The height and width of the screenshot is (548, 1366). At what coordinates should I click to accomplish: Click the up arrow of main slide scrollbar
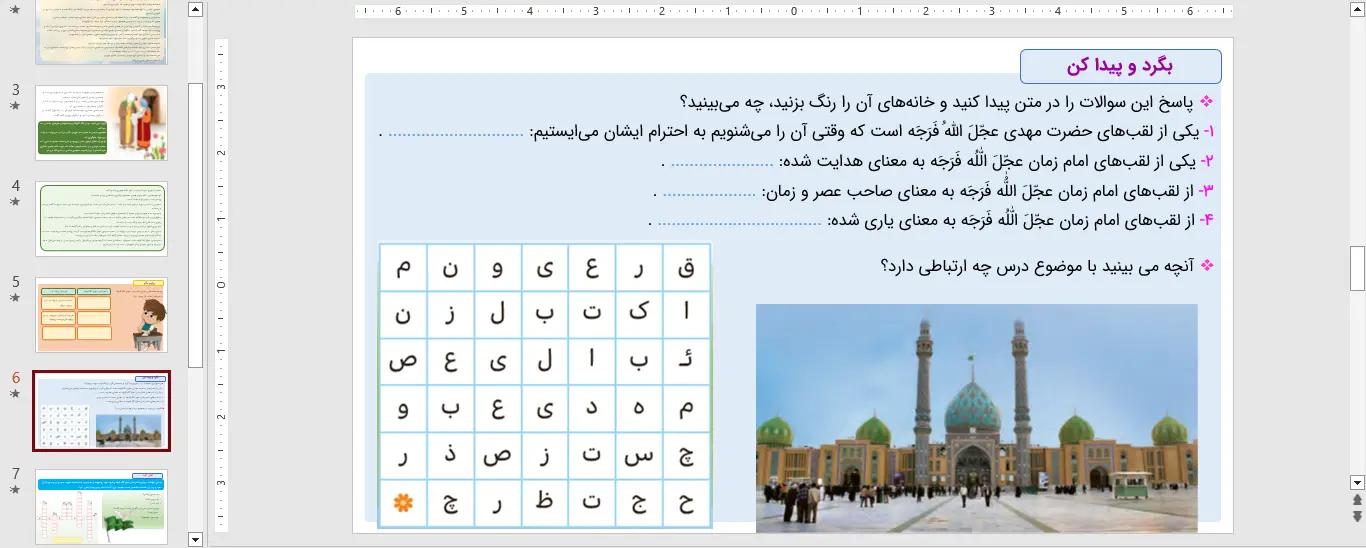click(x=1357, y=10)
